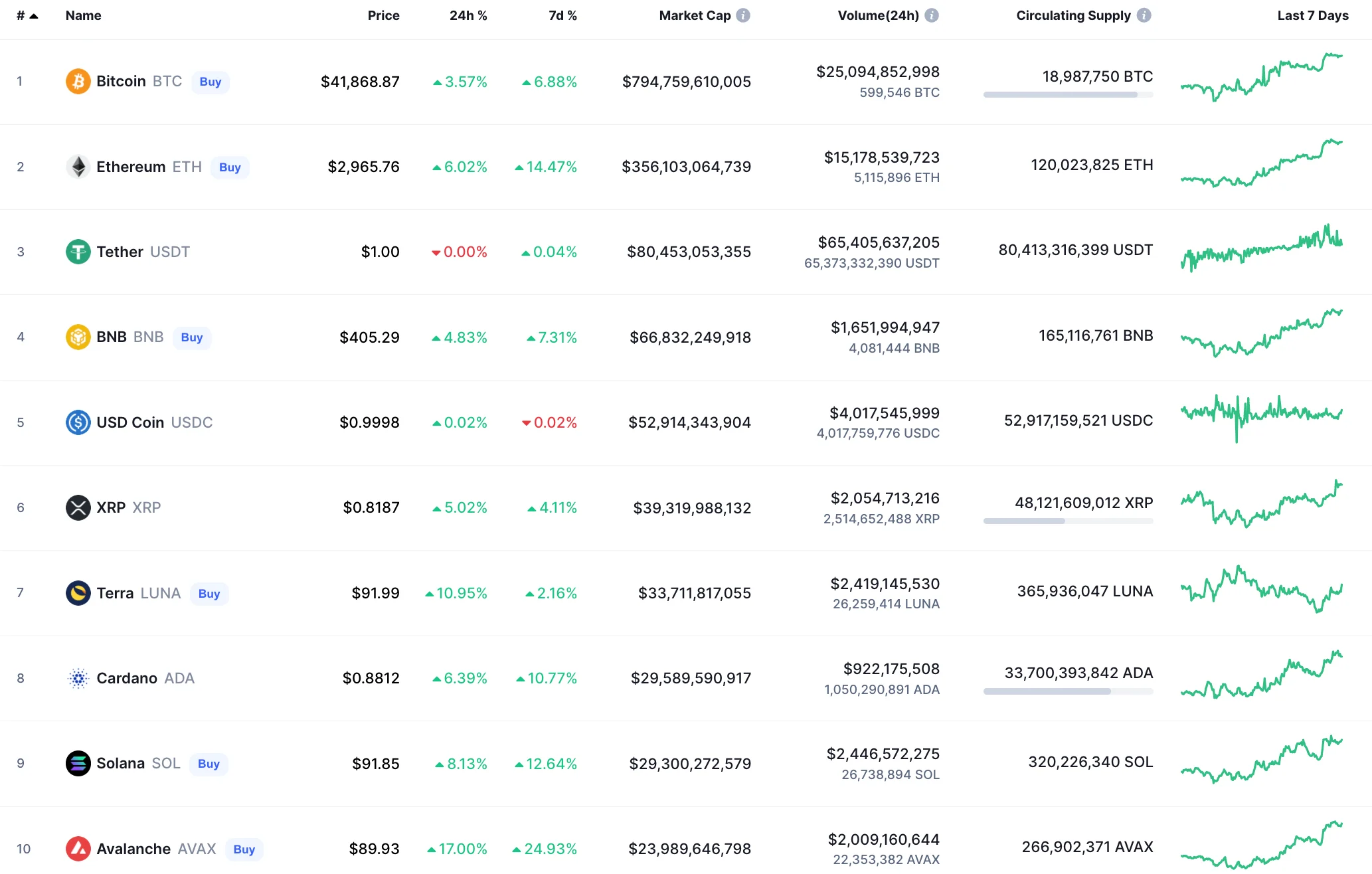Sort table by Name column header
The height and width of the screenshot is (874, 1372).
(x=83, y=15)
